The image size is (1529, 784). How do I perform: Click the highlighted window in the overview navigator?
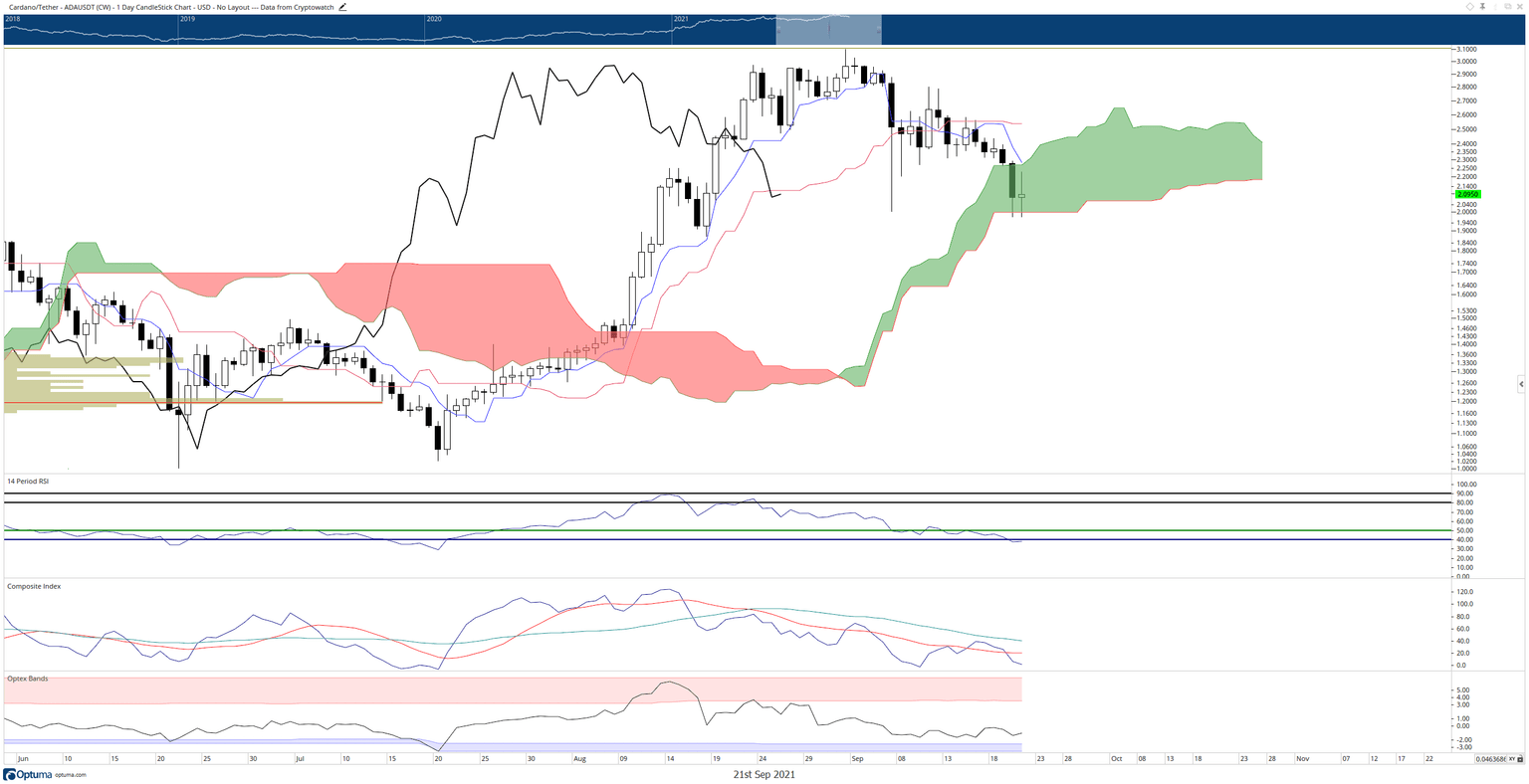tap(828, 30)
